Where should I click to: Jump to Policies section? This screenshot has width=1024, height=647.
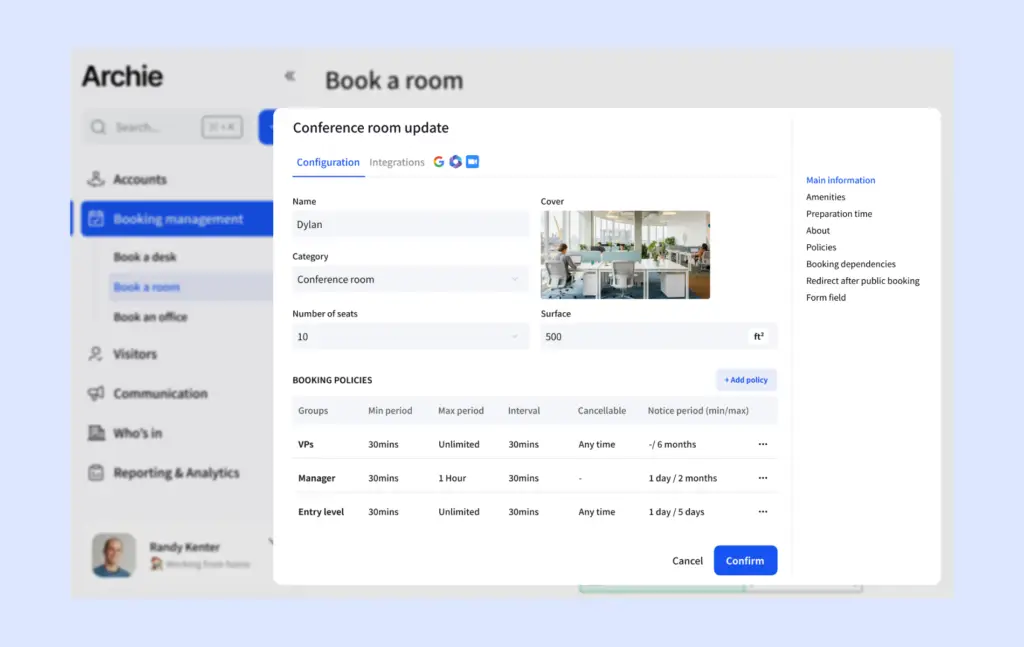[x=821, y=247]
